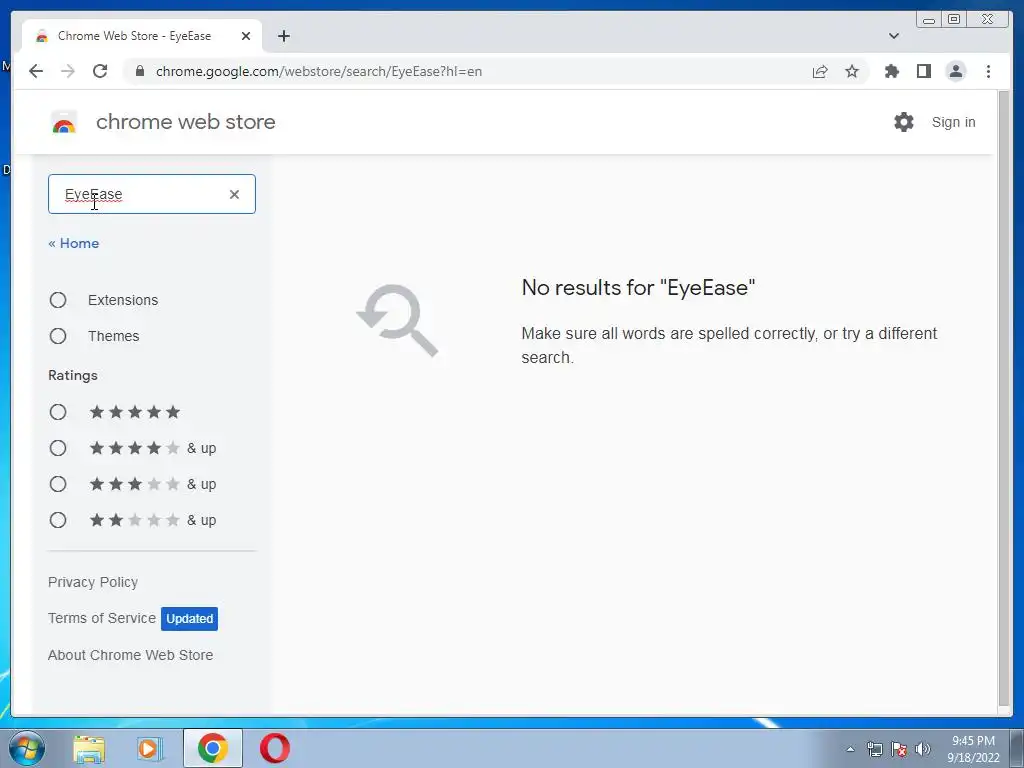This screenshot has width=1024, height=768.
Task: Click the No results for "EyeEase" heading
Action: tap(638, 287)
